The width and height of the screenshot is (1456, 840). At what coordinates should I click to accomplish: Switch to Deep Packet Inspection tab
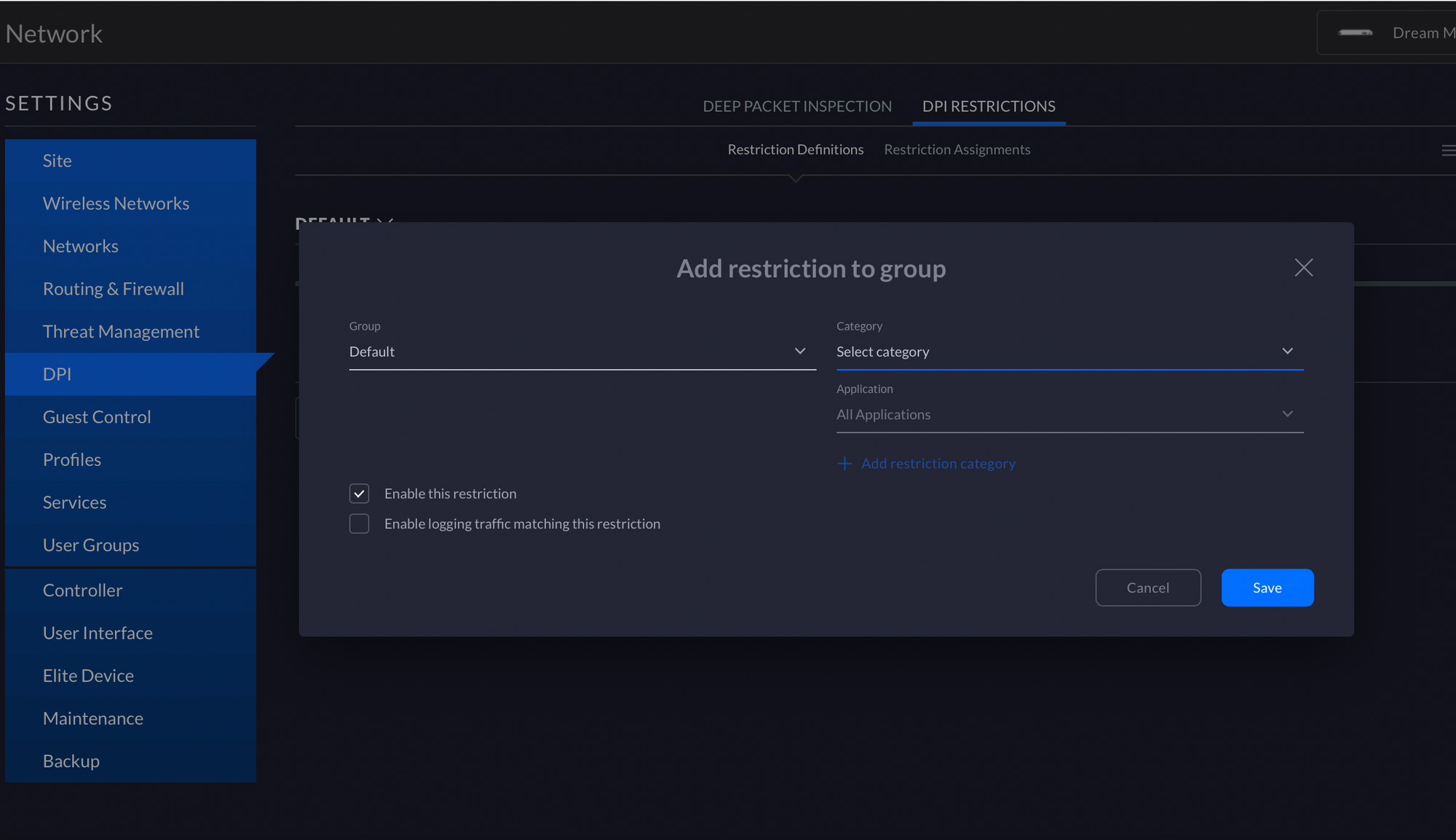pos(797,106)
